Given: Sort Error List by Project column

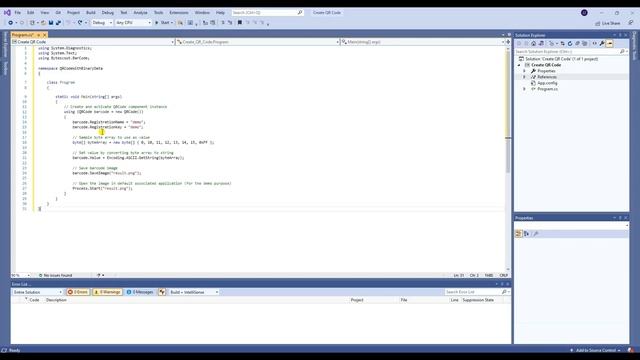Looking at the screenshot, I should (x=357, y=300).
